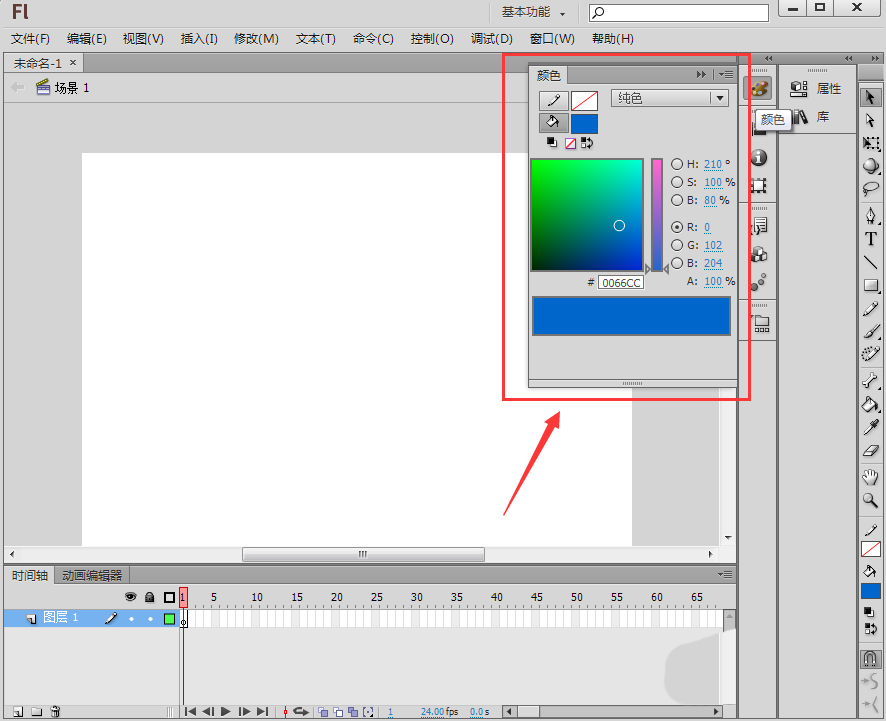Open the Transform panel icon
This screenshot has width=886, height=721.
[x=758, y=185]
